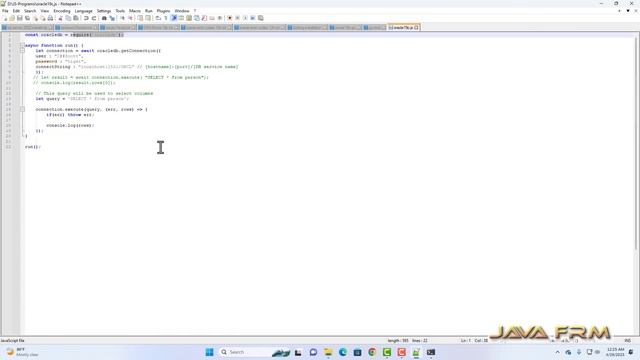Redo the edit using the Redo icon
640x360 pixels.
93,18
